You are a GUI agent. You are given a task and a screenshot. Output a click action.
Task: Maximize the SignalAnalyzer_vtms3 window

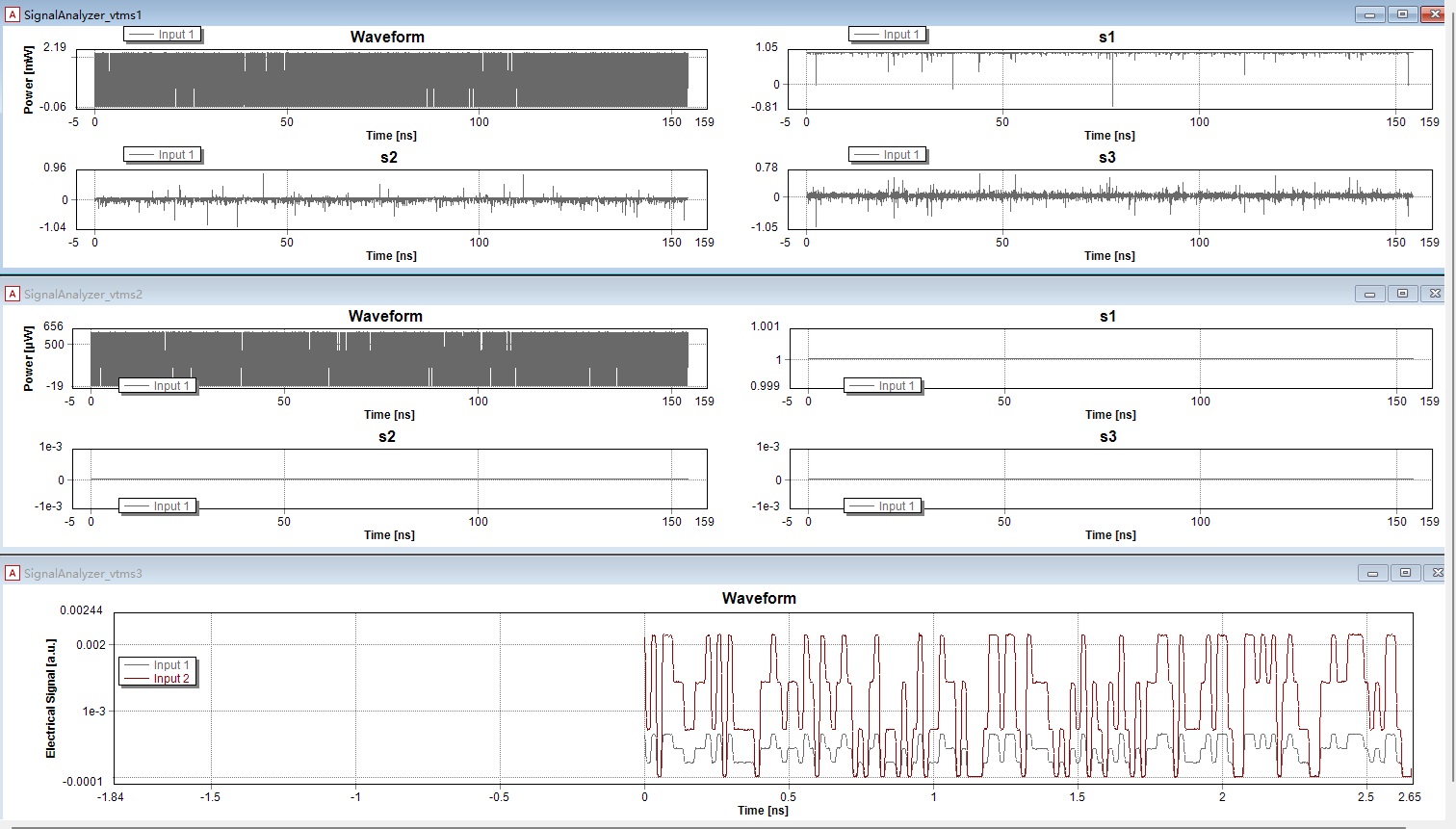click(1405, 573)
